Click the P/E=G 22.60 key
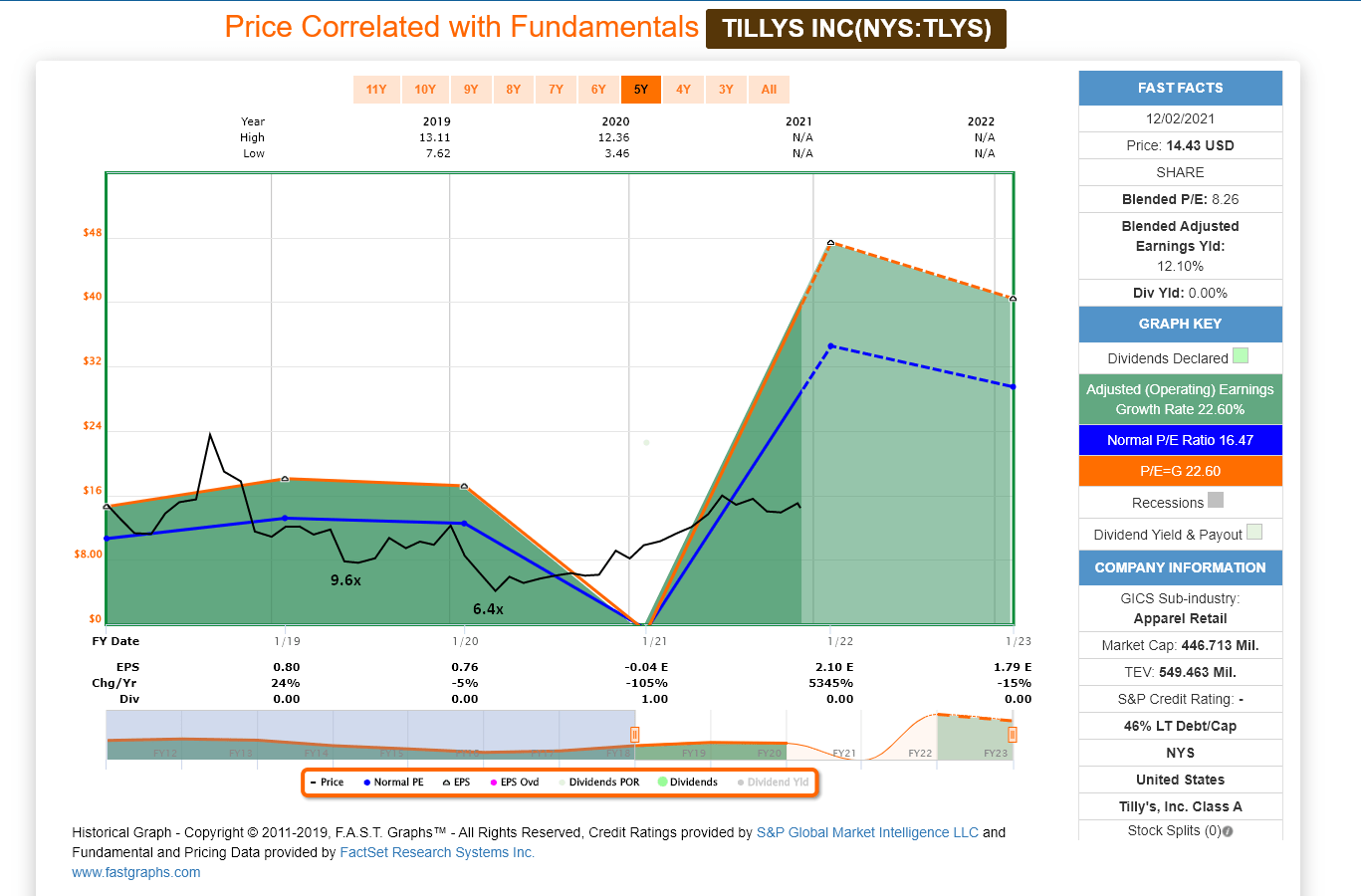Image resolution: width=1361 pixels, height=896 pixels. tap(1181, 471)
